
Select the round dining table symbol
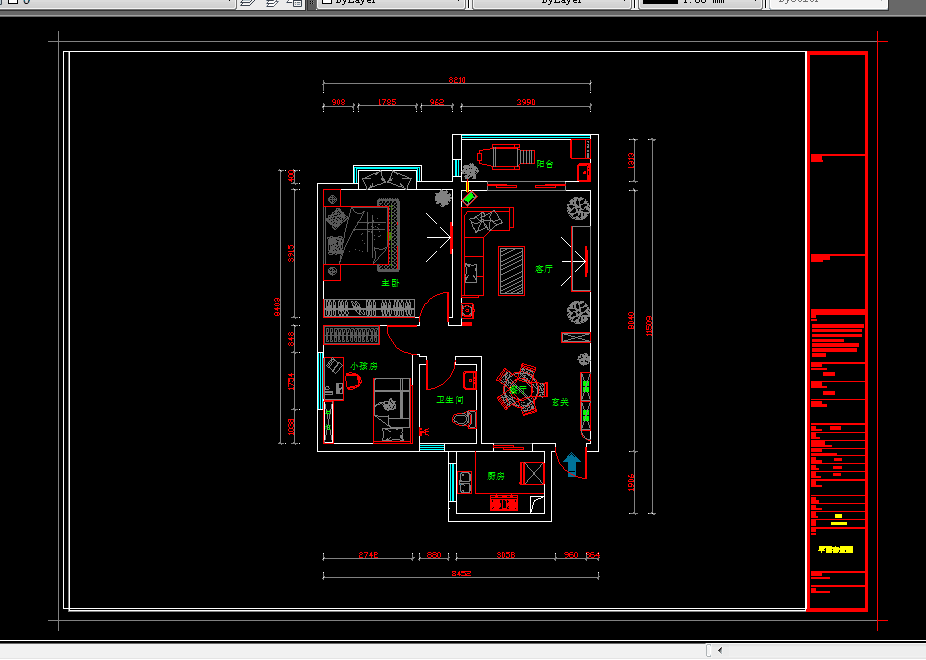tap(518, 388)
